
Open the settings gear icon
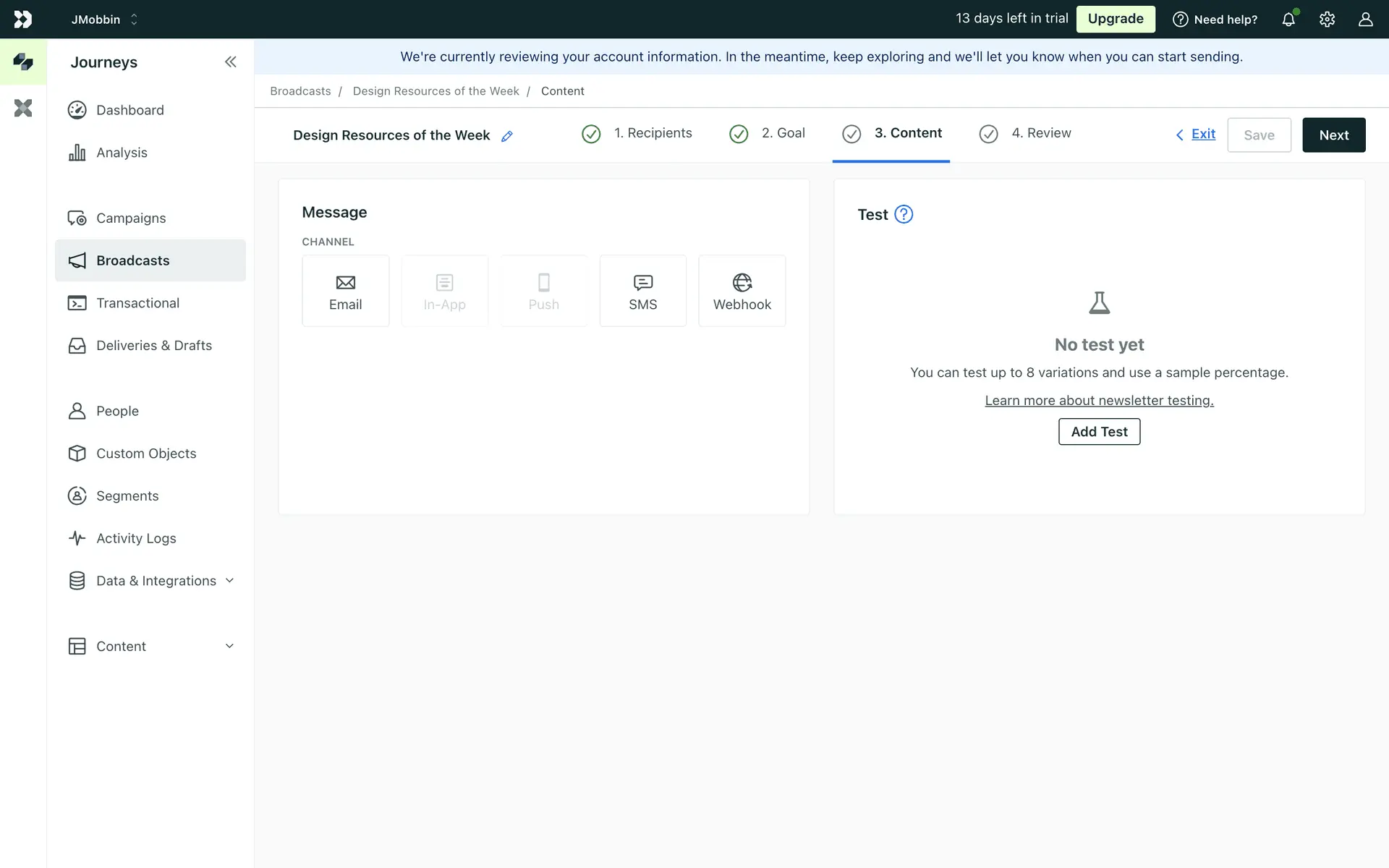point(1327,20)
